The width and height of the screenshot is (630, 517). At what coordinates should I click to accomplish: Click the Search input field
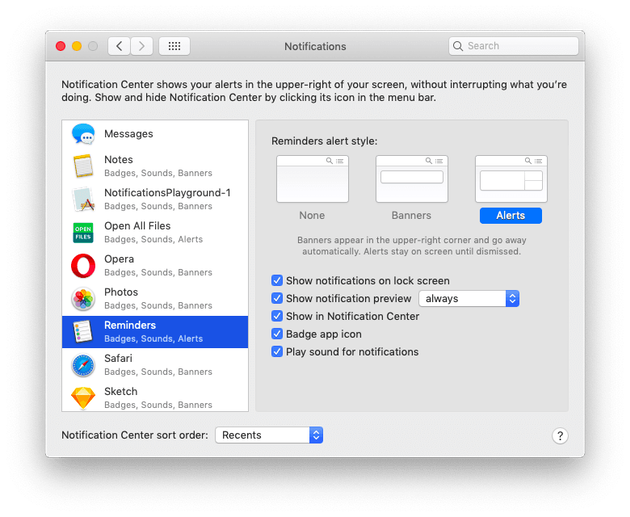point(513,46)
